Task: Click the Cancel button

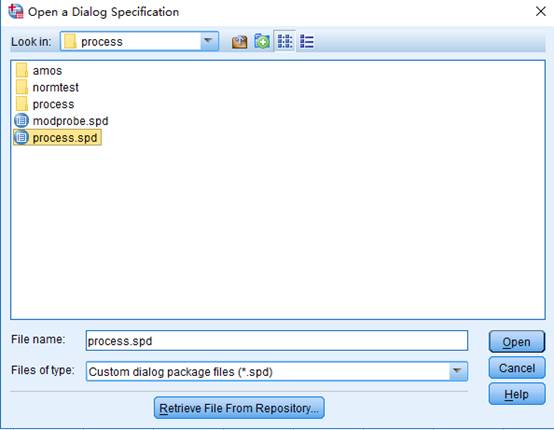Action: coord(517,368)
